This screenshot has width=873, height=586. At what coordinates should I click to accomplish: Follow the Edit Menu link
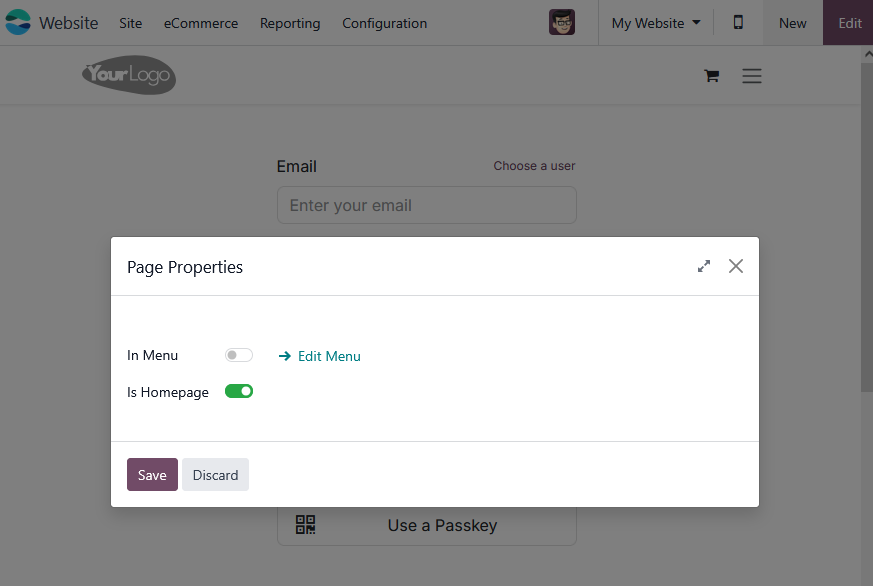coord(320,356)
